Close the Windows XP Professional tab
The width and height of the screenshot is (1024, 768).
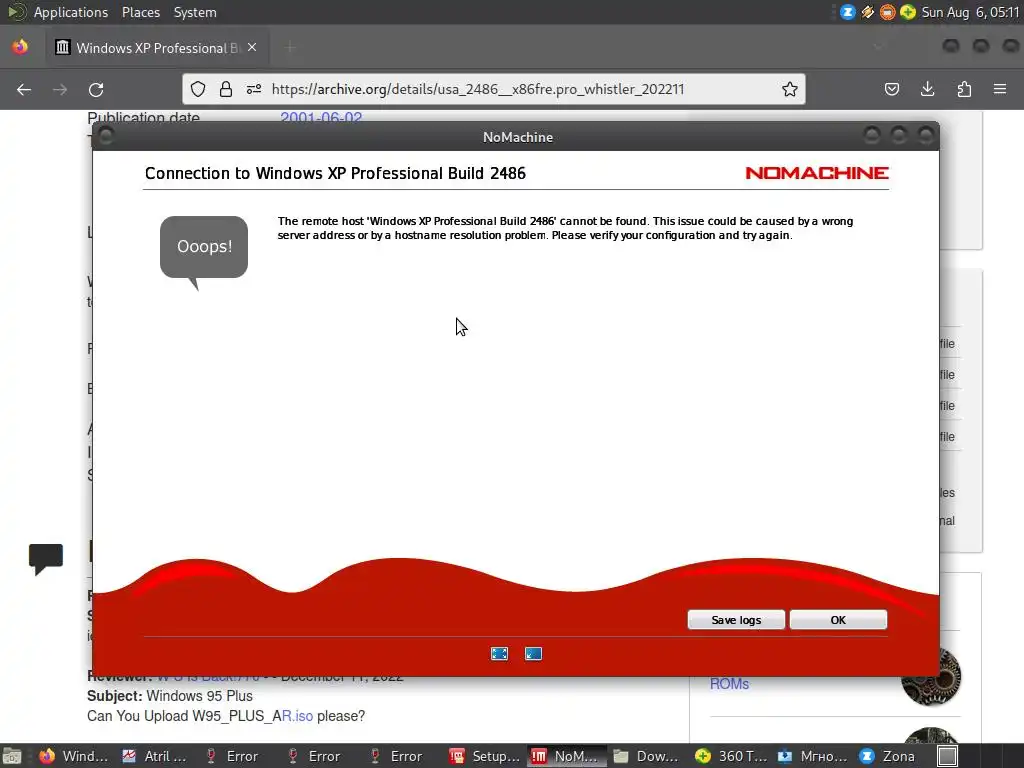pos(252,48)
